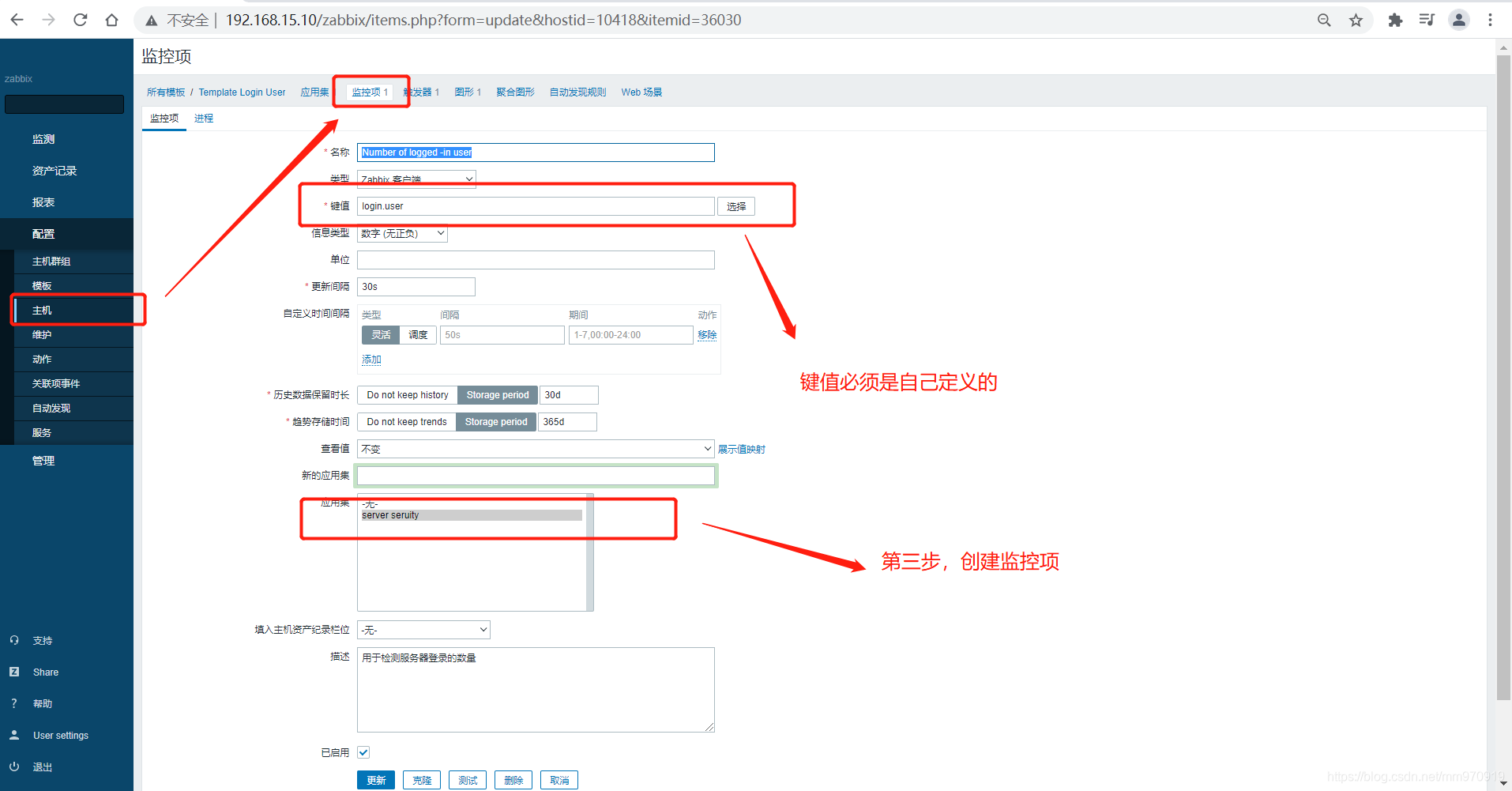The width and height of the screenshot is (1512, 791).
Task: Select the scheduling interval type option
Action: pyautogui.click(x=418, y=335)
